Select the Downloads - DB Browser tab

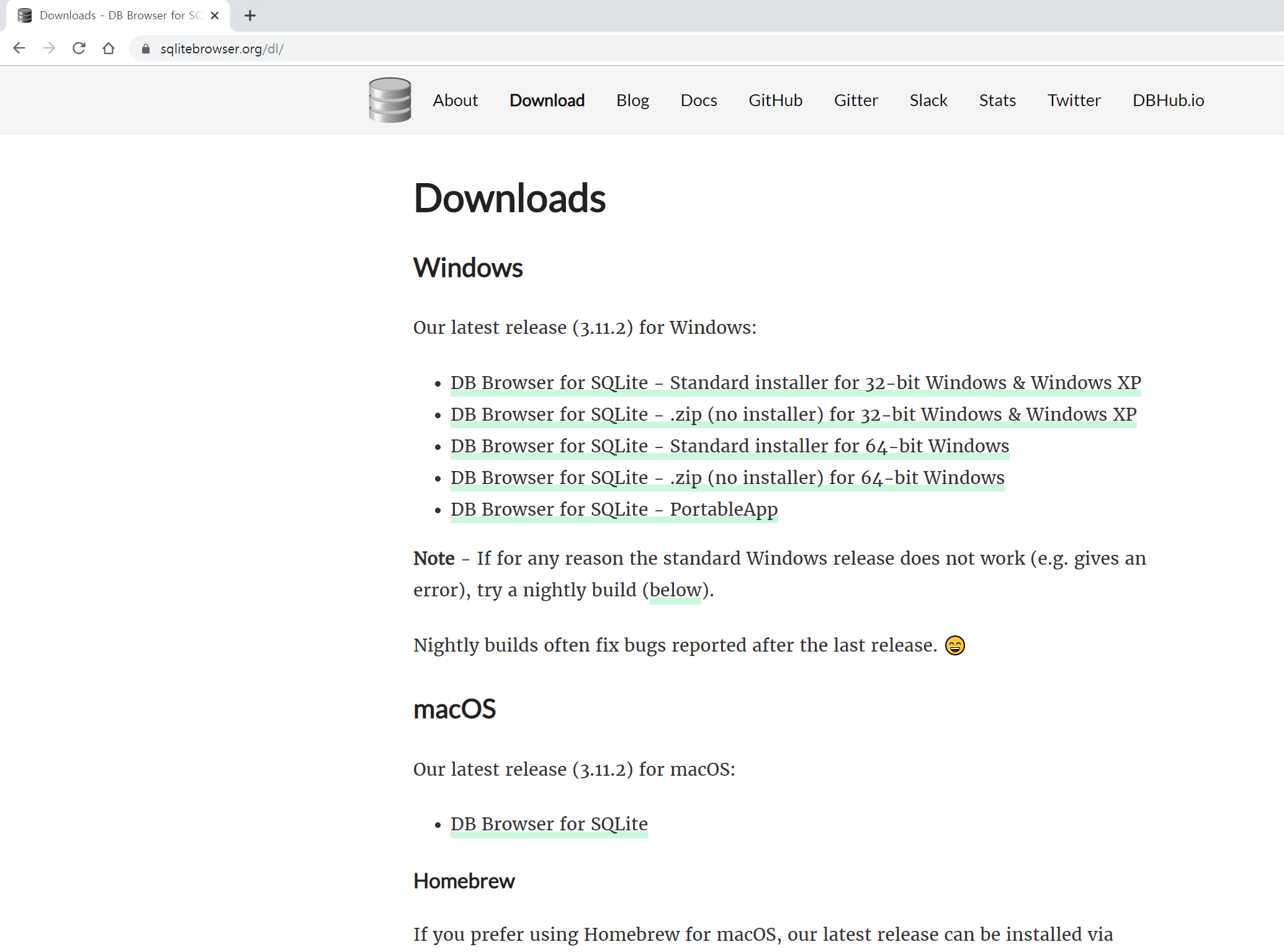(x=118, y=16)
